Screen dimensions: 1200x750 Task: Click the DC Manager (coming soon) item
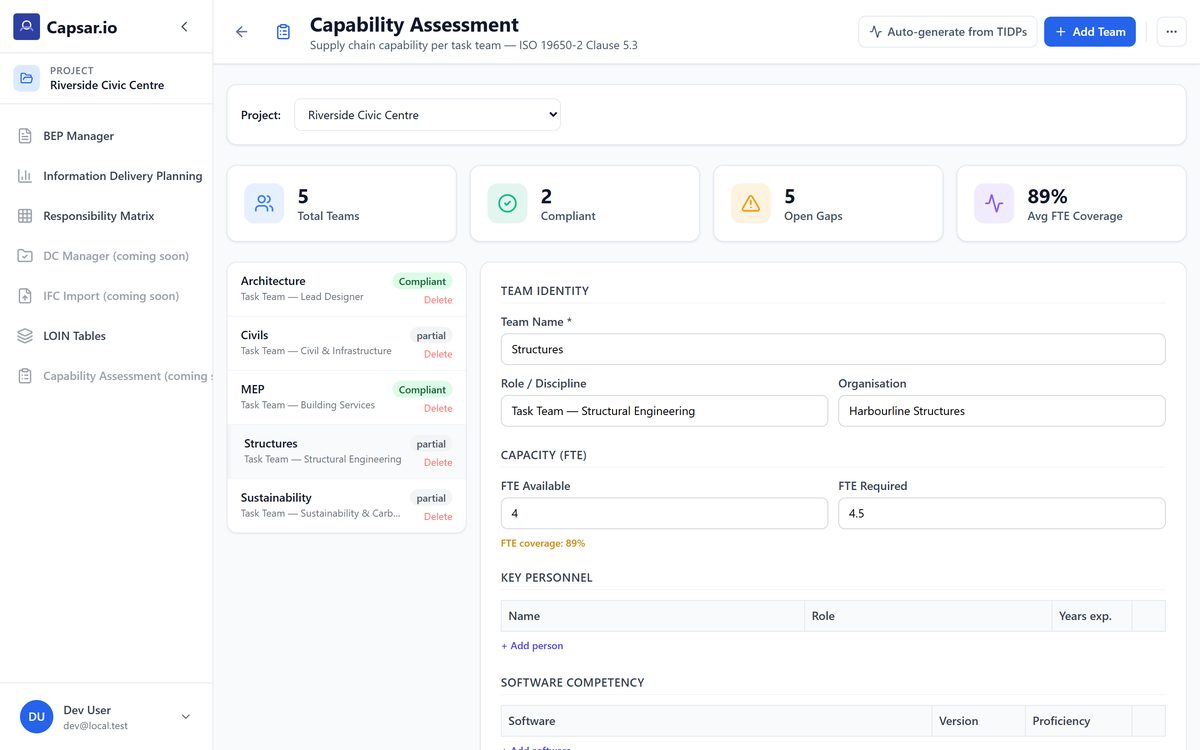(x=106, y=256)
